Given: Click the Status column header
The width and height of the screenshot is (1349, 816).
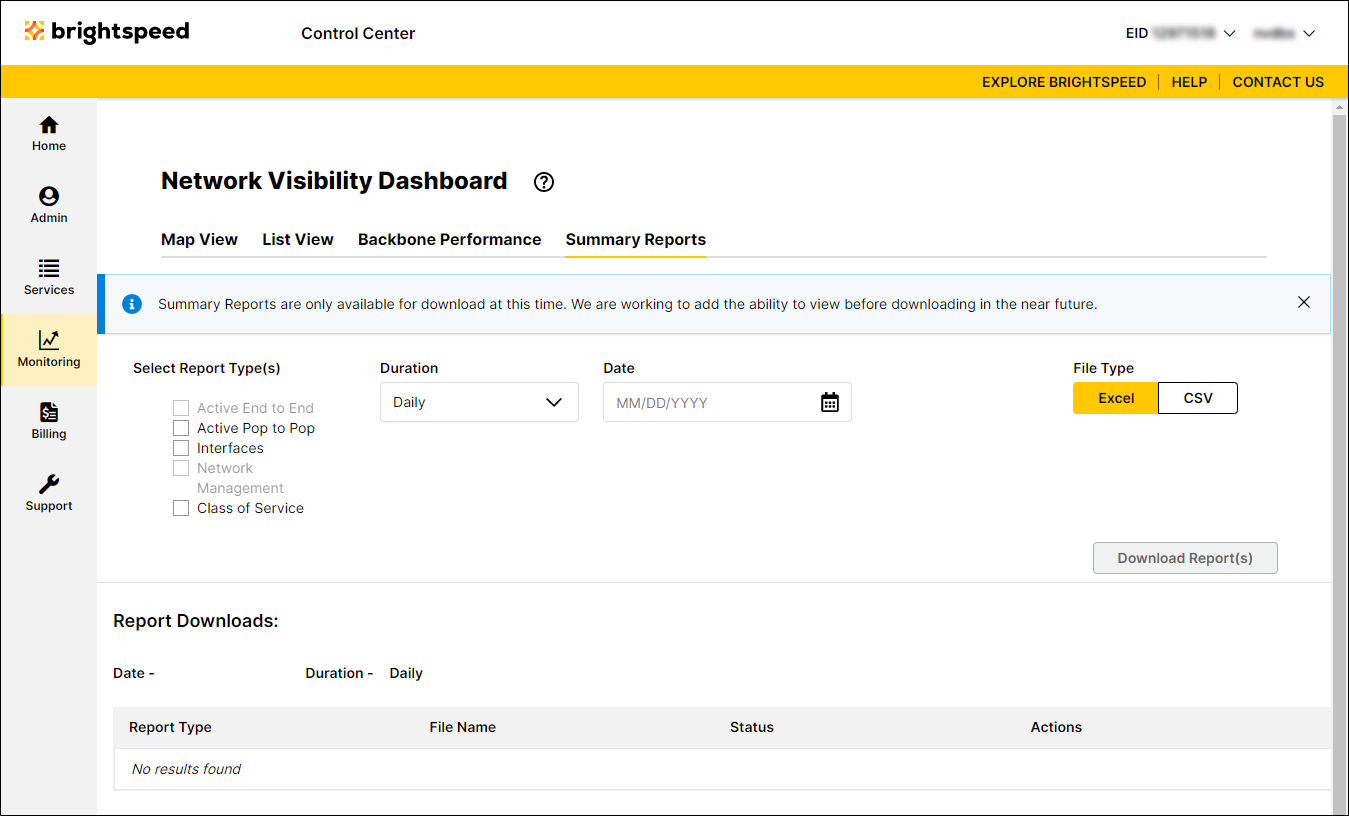Looking at the screenshot, I should (752, 727).
